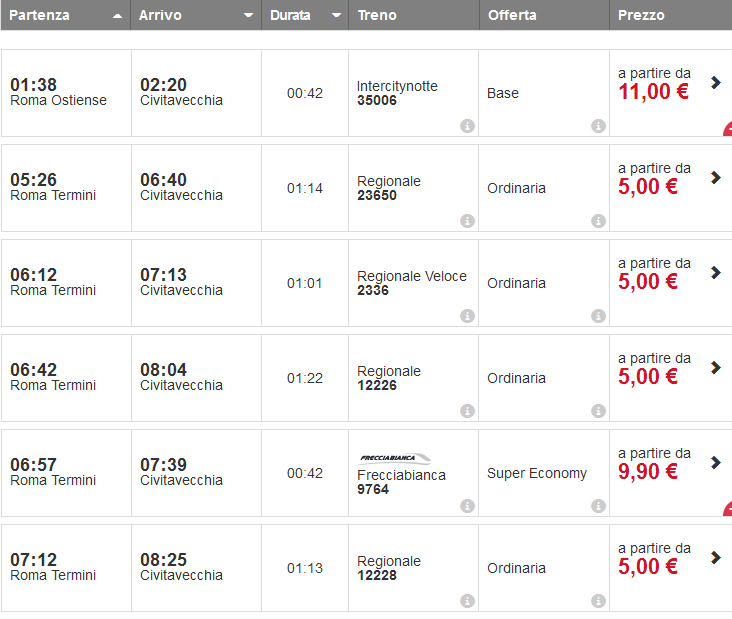
Task: Expand the 01:38 Roma Ostiense fare arrow
Action: tap(716, 82)
